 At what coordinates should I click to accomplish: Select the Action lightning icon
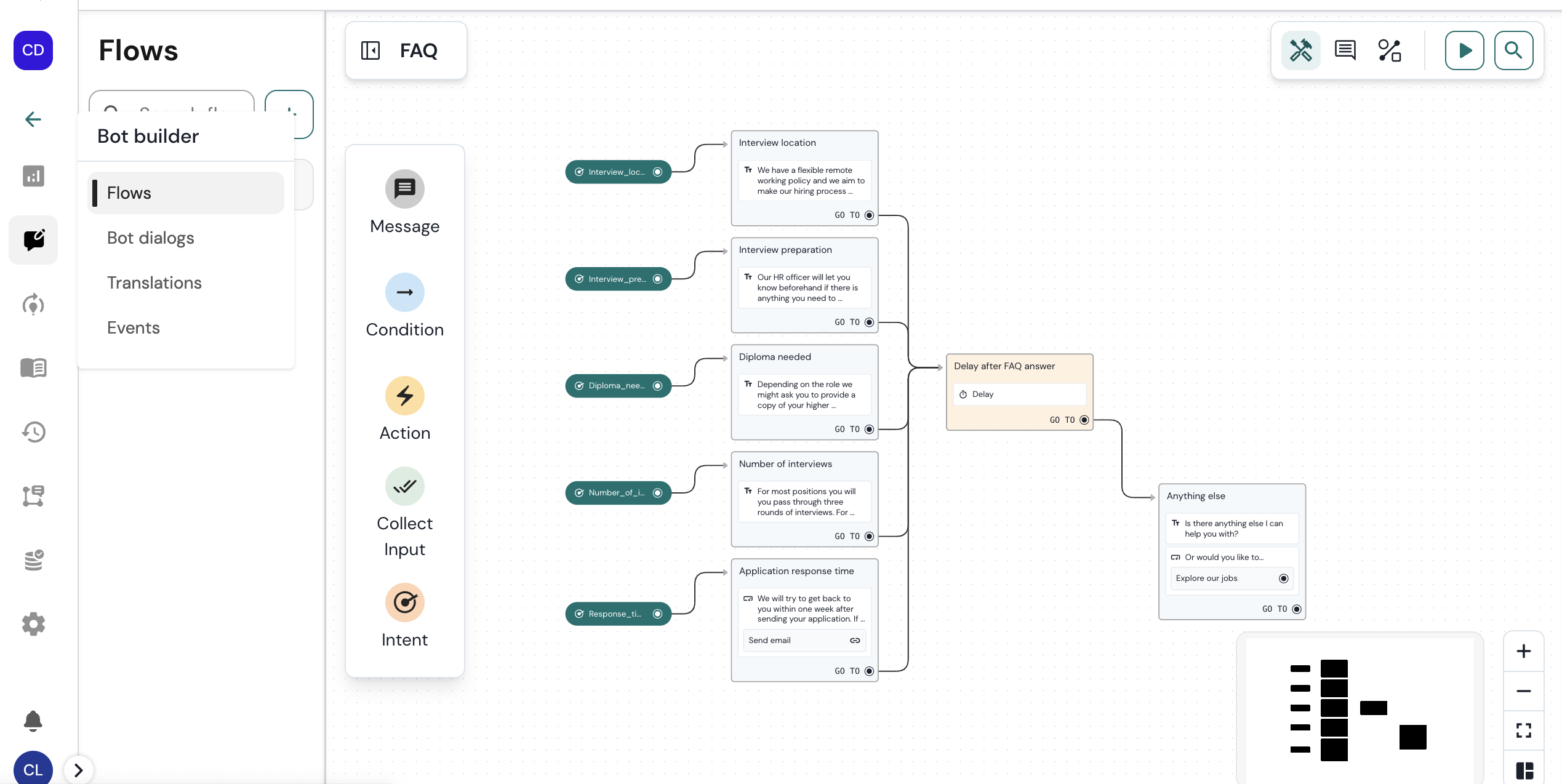click(x=404, y=396)
